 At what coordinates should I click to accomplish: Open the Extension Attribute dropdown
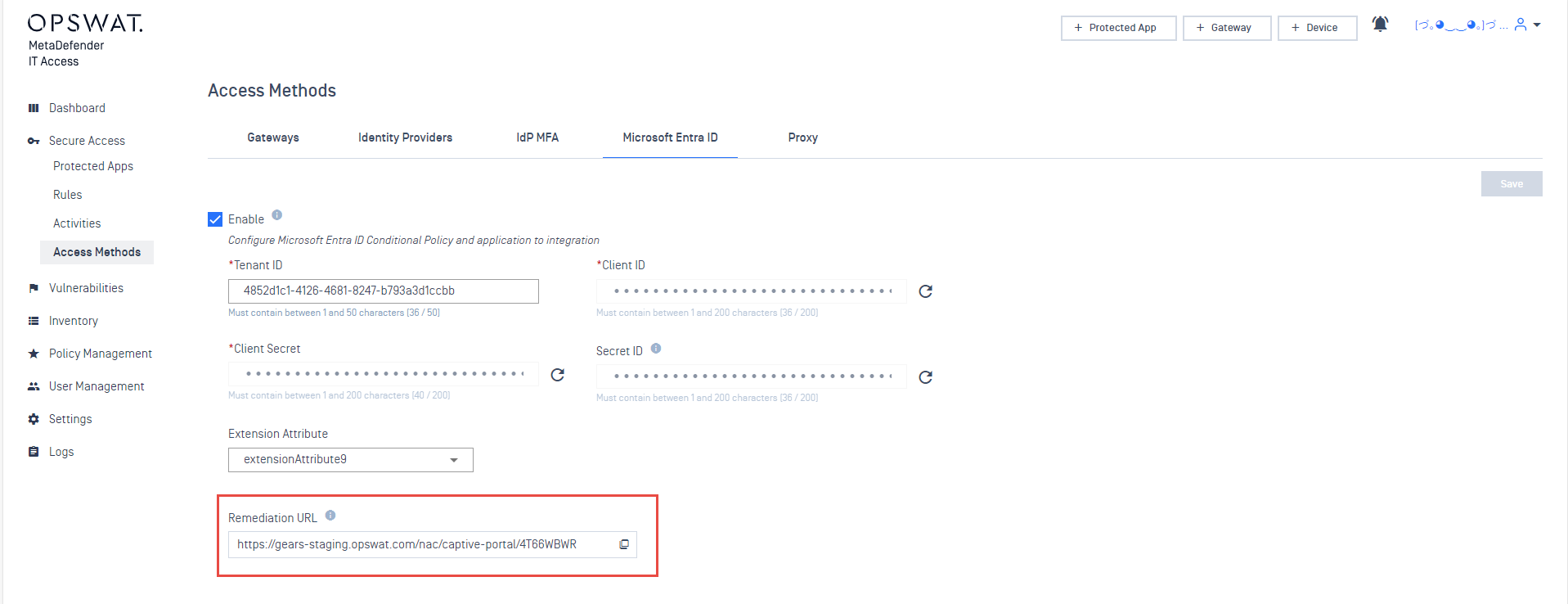pos(351,460)
